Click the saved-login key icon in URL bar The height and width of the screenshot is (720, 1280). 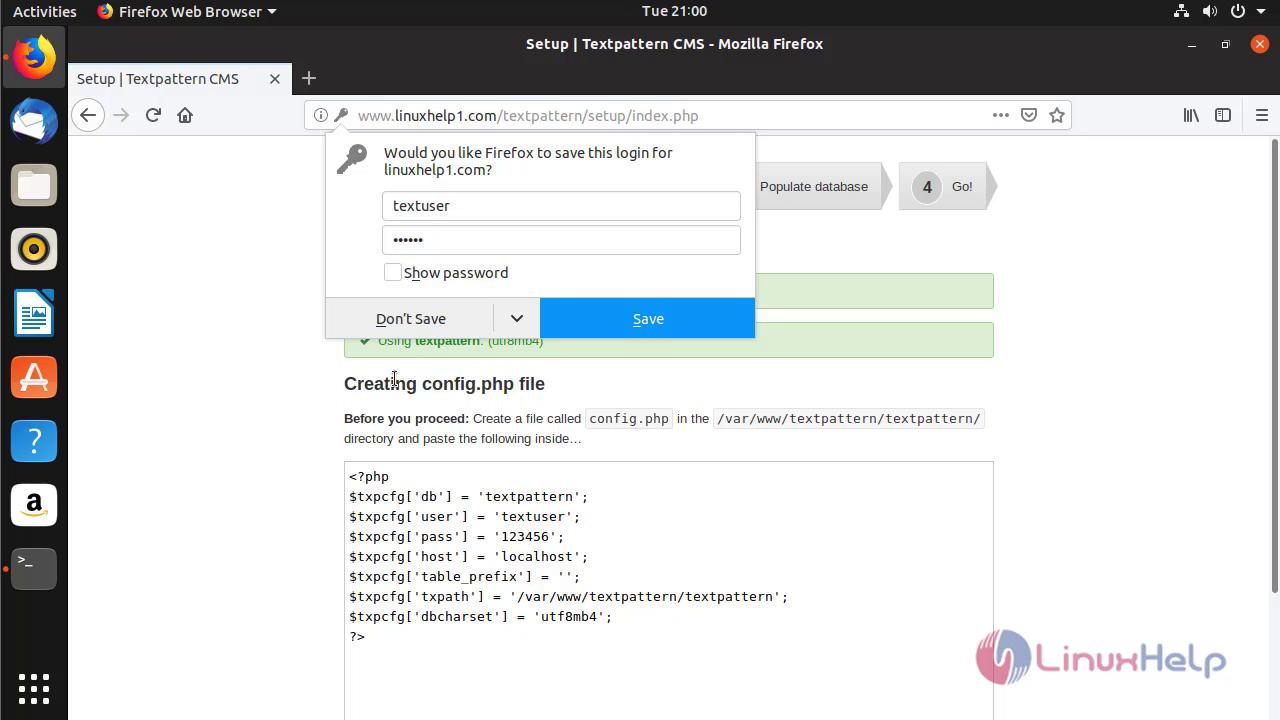[341, 115]
